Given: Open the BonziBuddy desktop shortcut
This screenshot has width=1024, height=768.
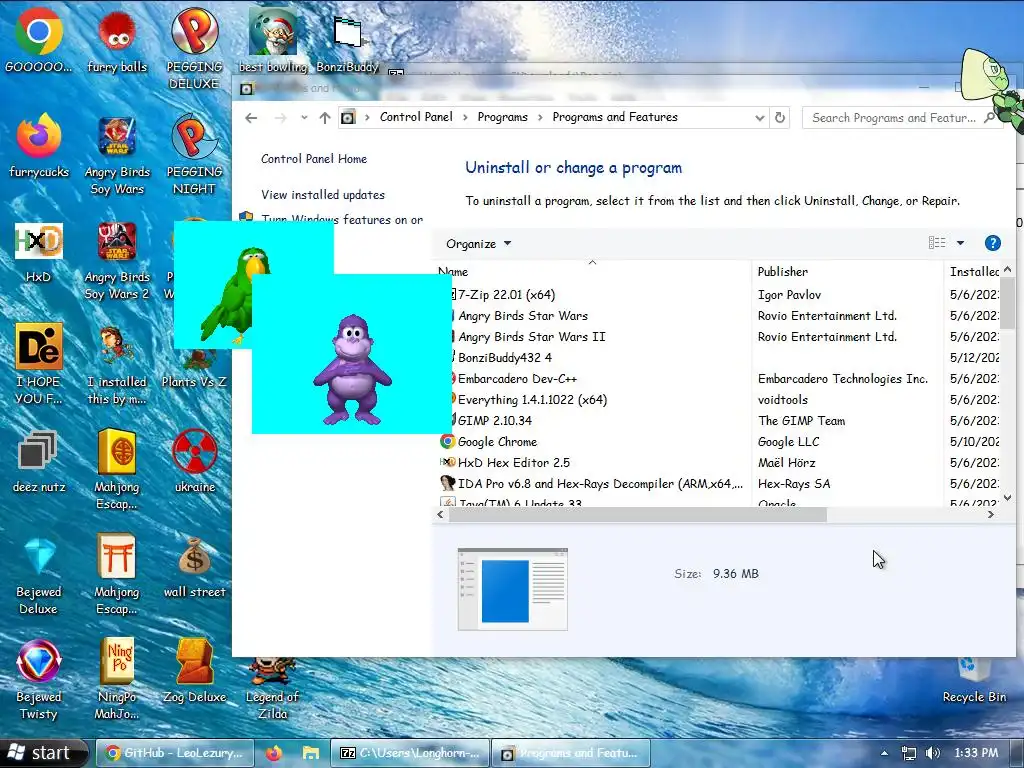Looking at the screenshot, I should 347,42.
